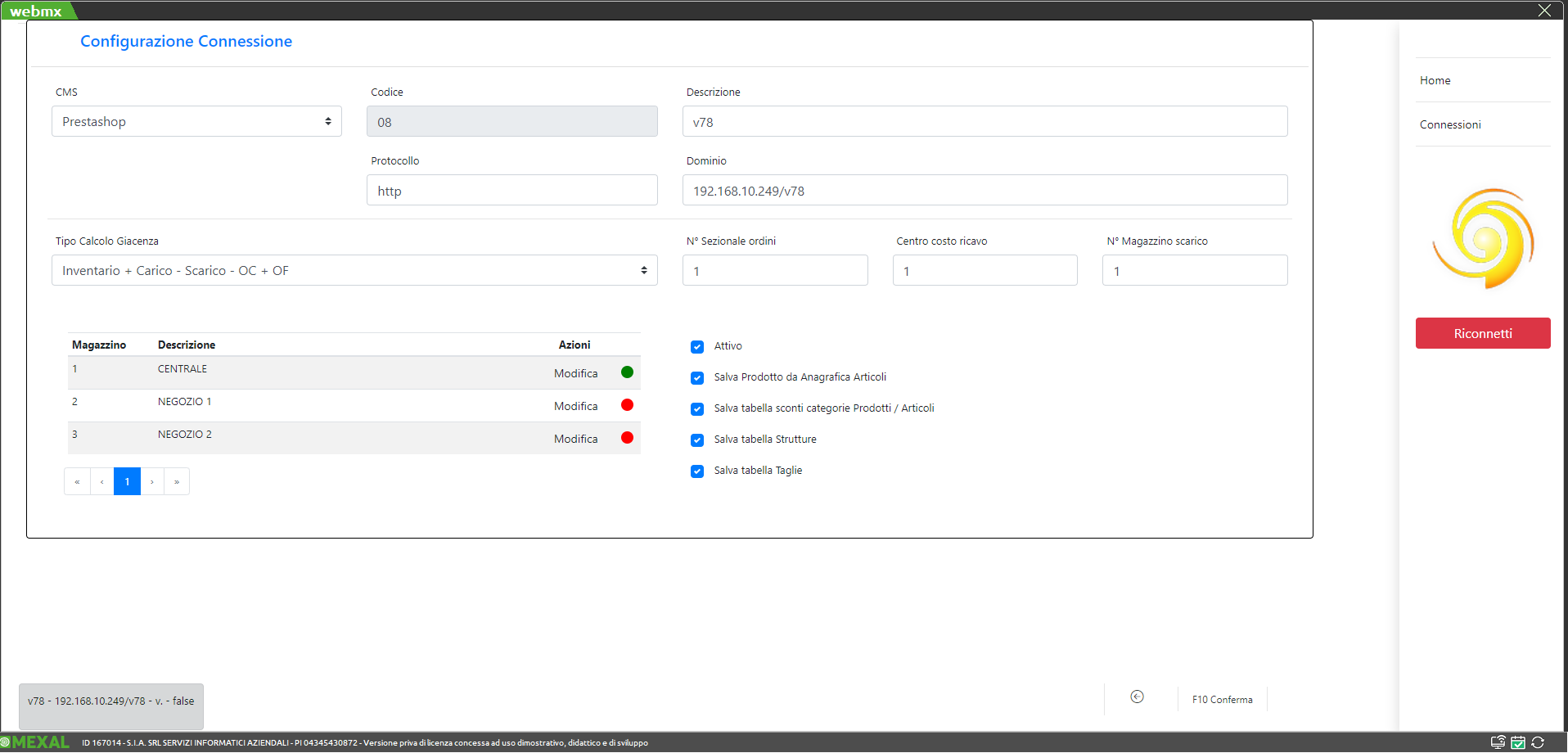The image size is (1568, 753).
Task: Go to first page of warehouse table
Action: click(77, 481)
